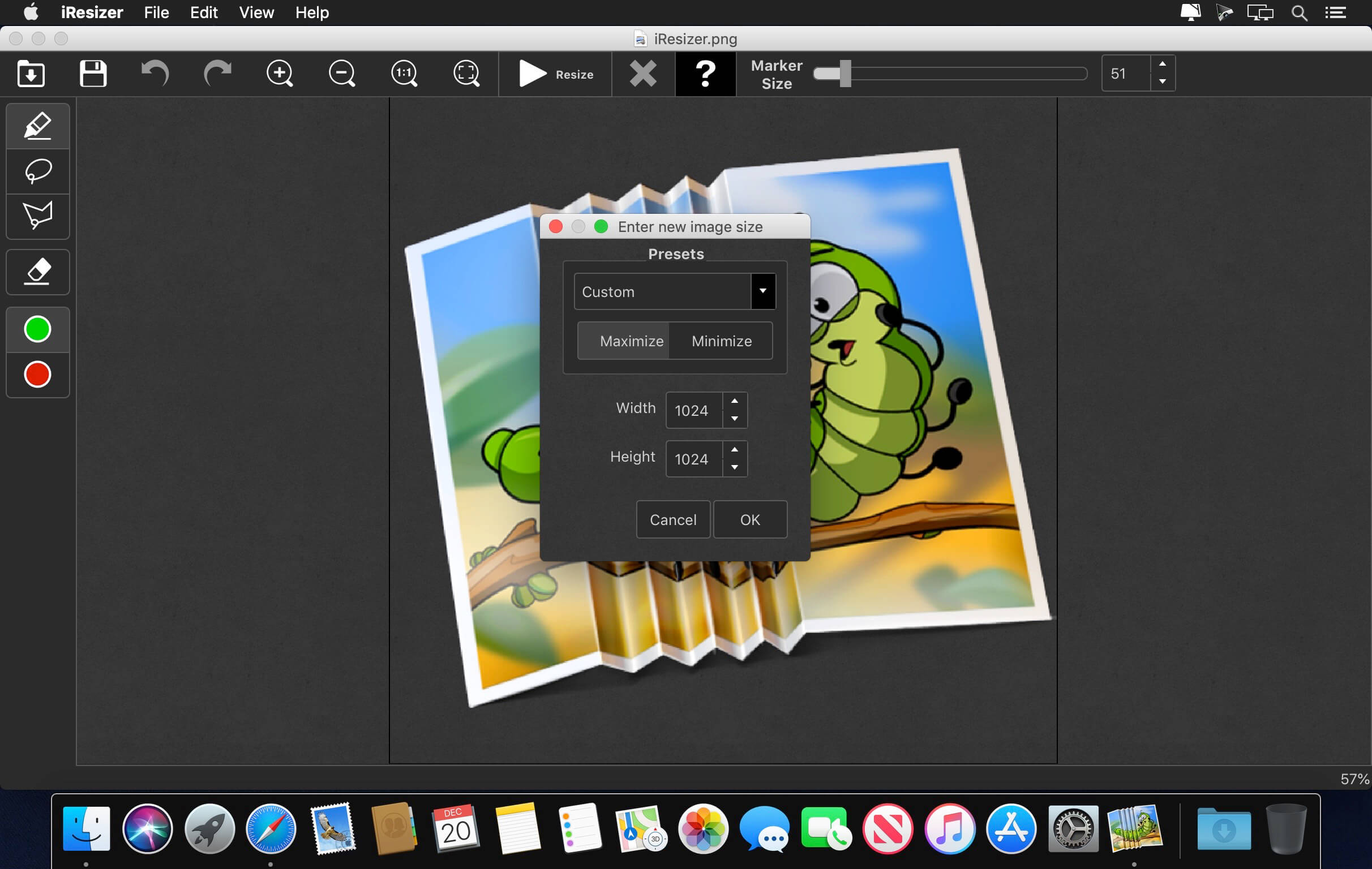
Task: Confirm the new size with OK
Action: [x=750, y=519]
